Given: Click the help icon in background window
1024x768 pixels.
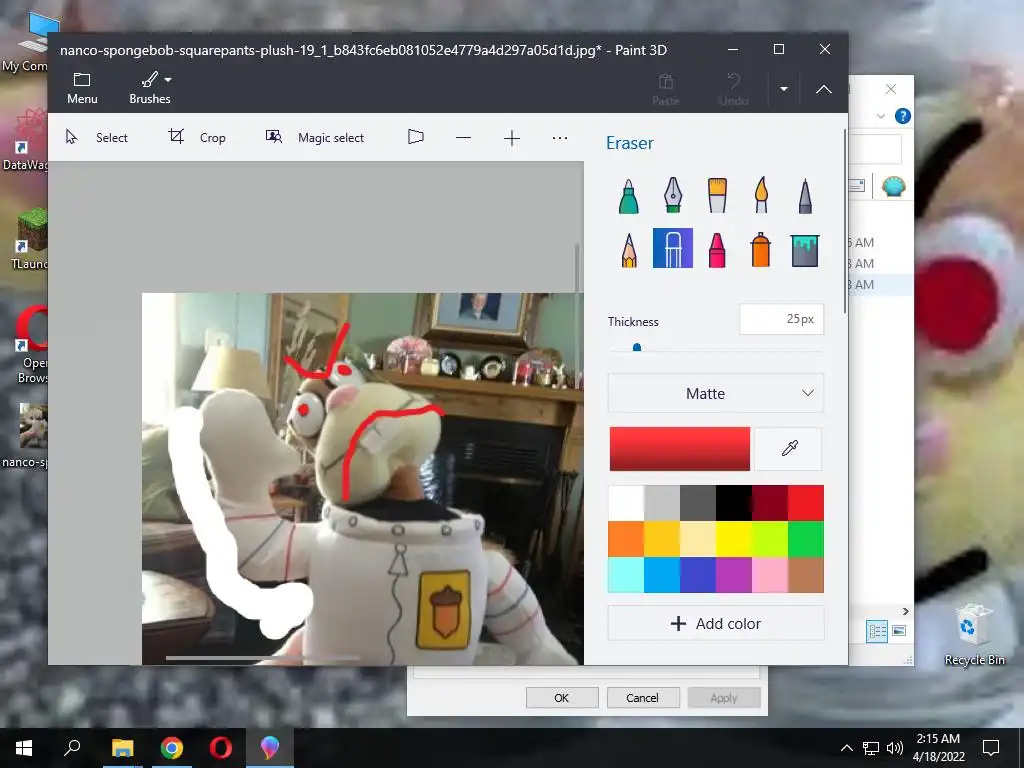Looking at the screenshot, I should tap(903, 116).
